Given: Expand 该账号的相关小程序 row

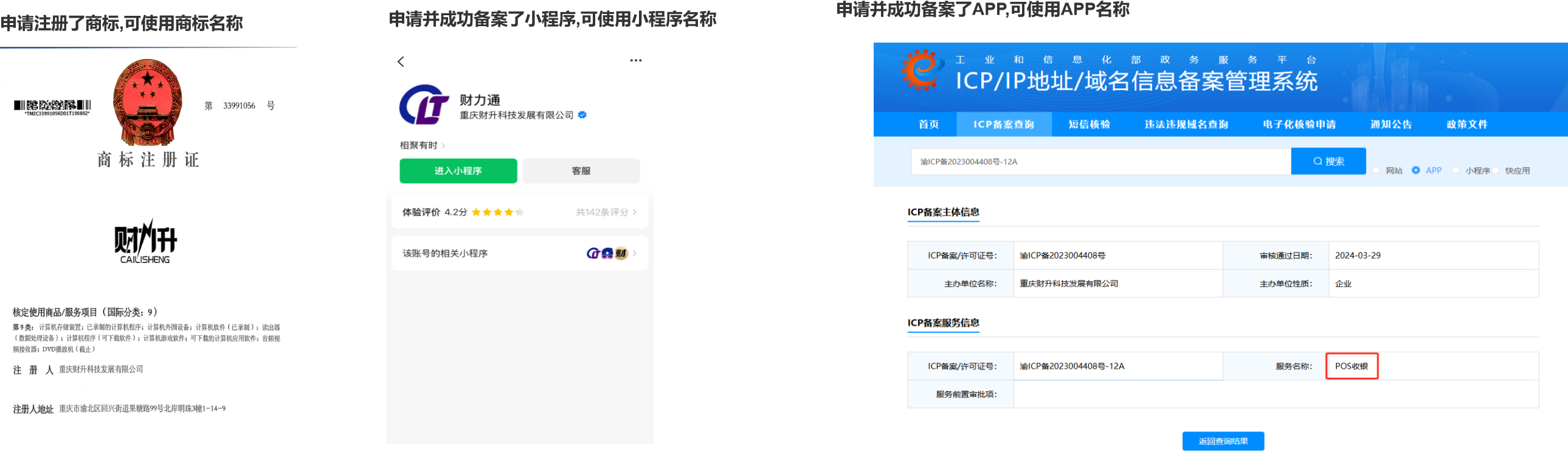Looking at the screenshot, I should [x=520, y=253].
